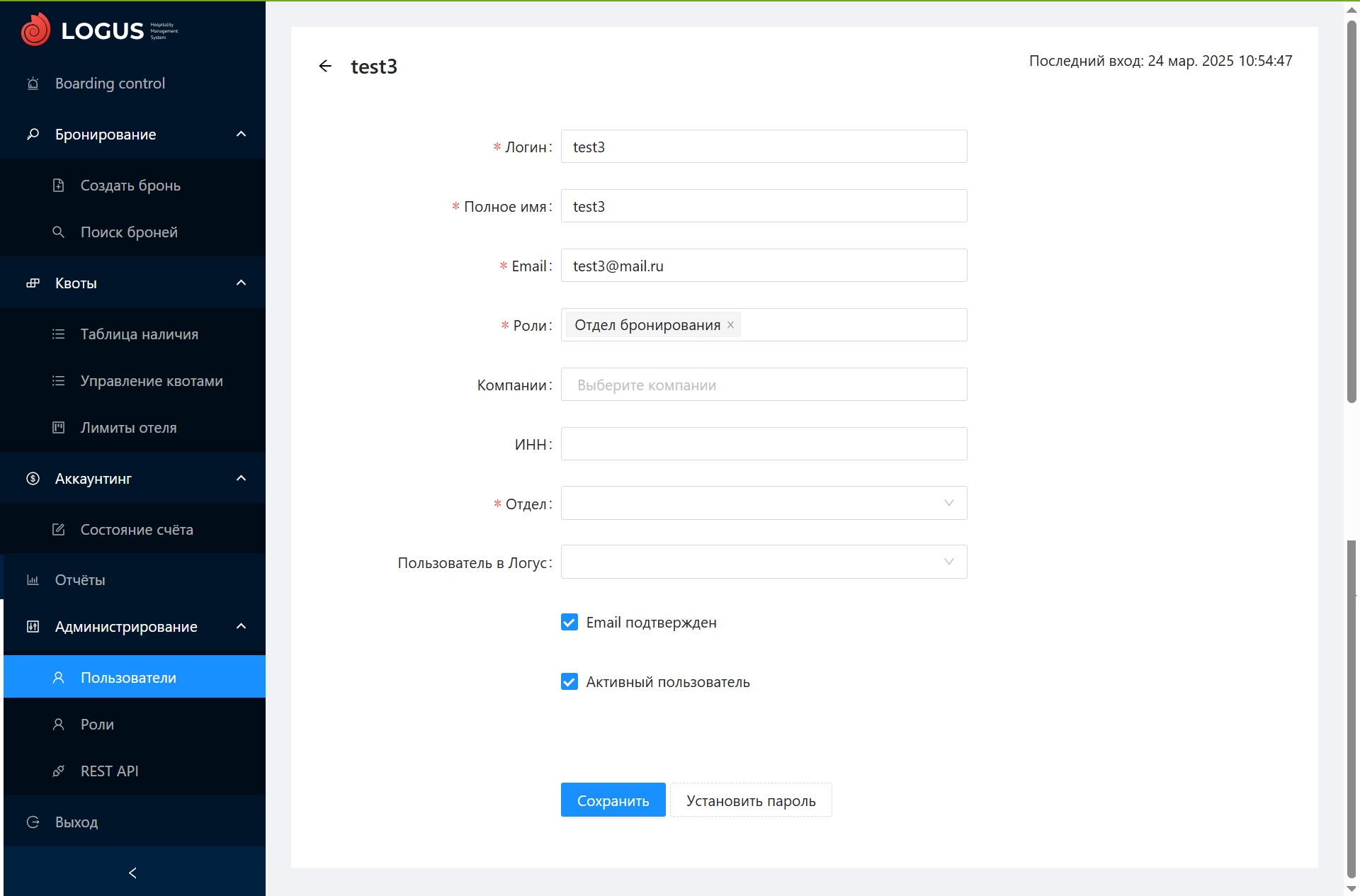Click the Сохранить button

pos(613,800)
